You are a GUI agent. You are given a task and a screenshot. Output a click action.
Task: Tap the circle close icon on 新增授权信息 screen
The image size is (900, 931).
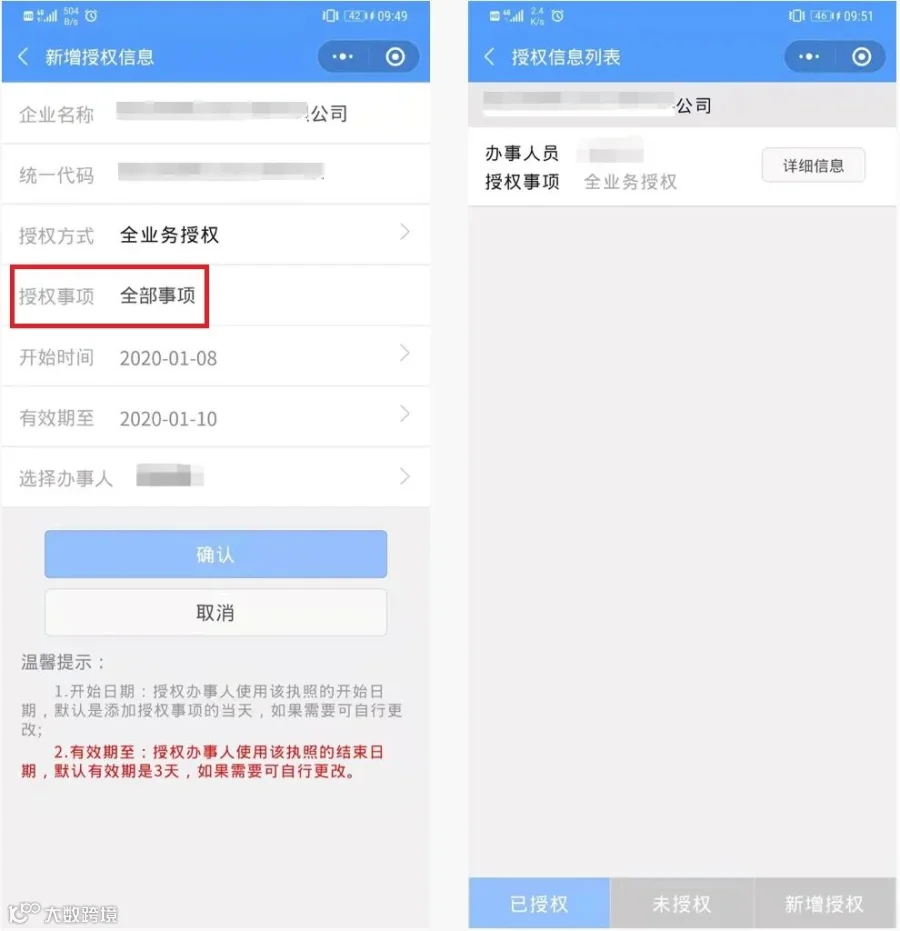click(x=395, y=57)
